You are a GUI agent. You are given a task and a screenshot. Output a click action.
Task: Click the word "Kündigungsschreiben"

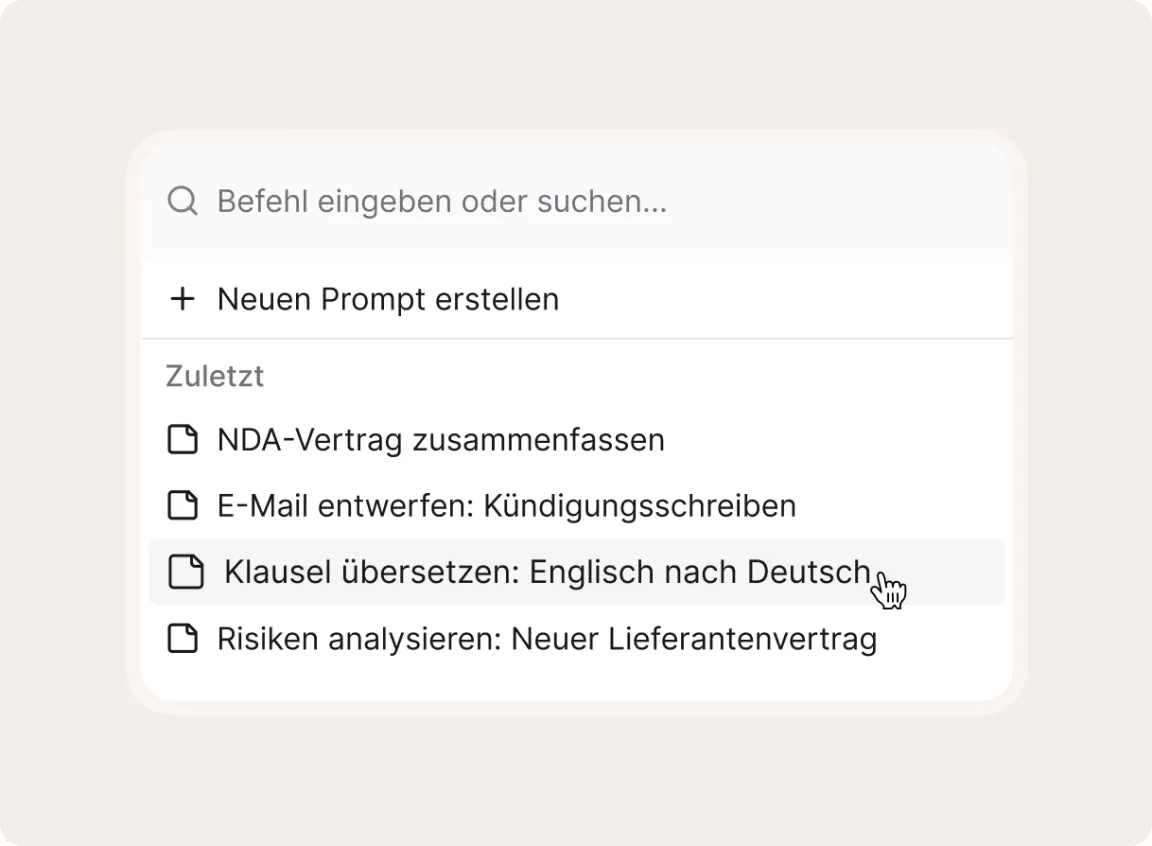click(640, 505)
